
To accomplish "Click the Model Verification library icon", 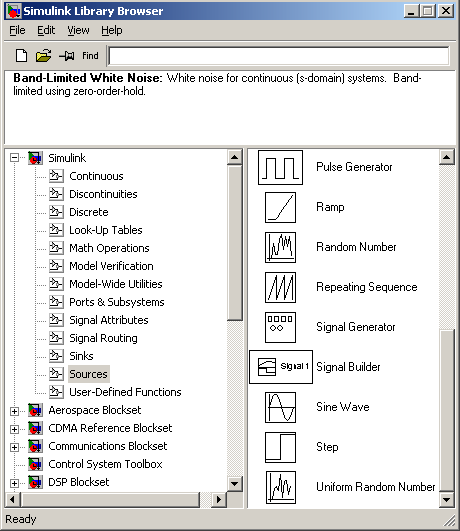I will [56, 266].
